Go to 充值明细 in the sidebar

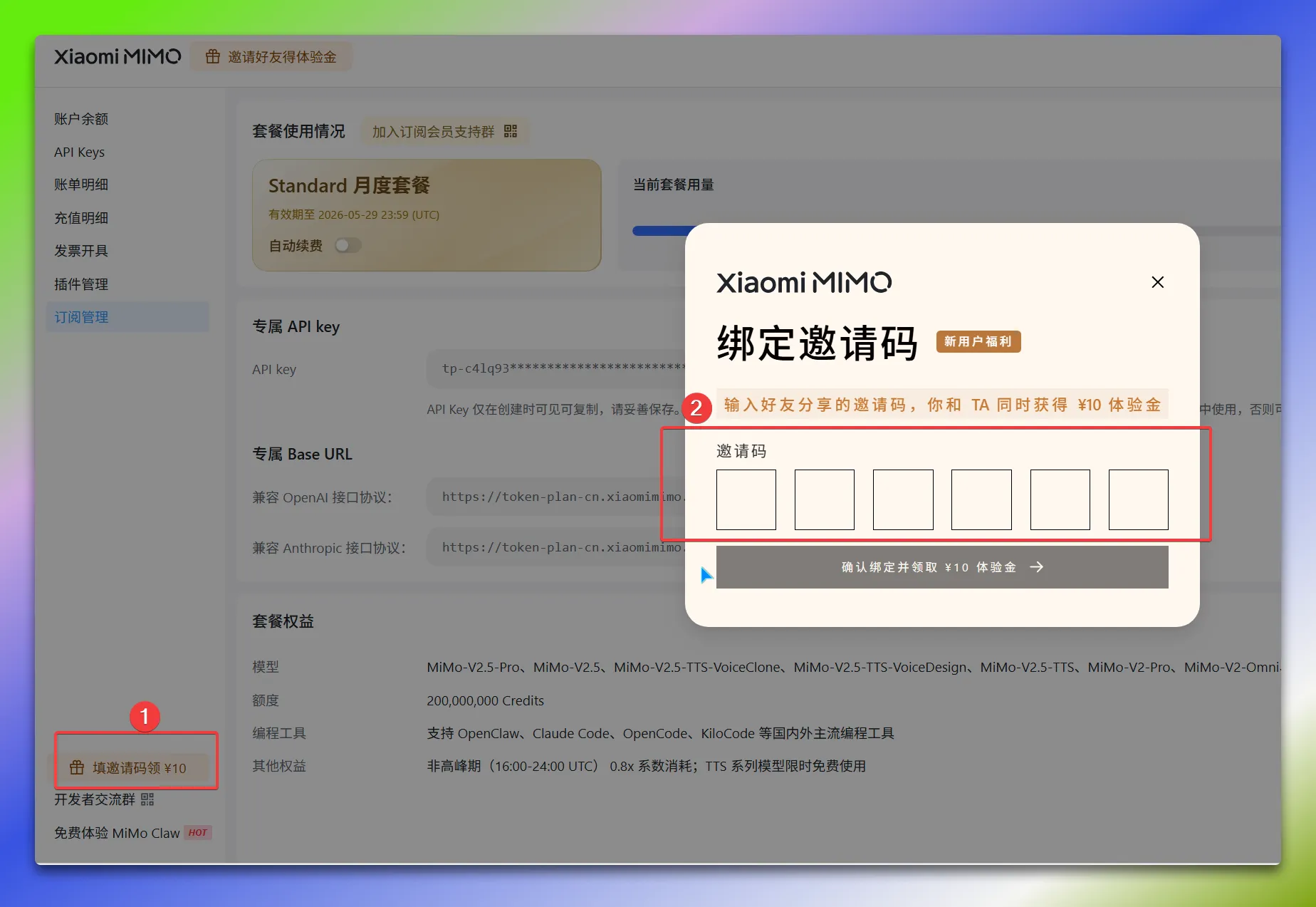tap(81, 218)
